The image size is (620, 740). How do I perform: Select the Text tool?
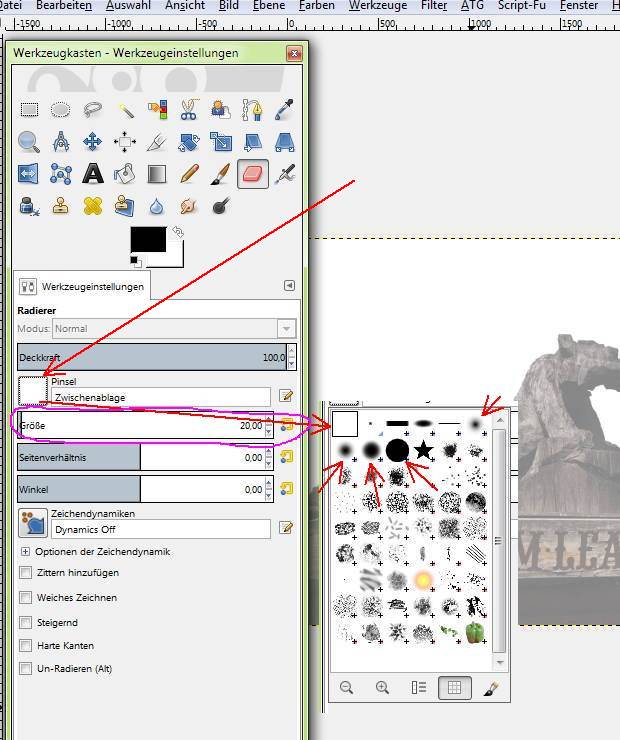(93, 174)
